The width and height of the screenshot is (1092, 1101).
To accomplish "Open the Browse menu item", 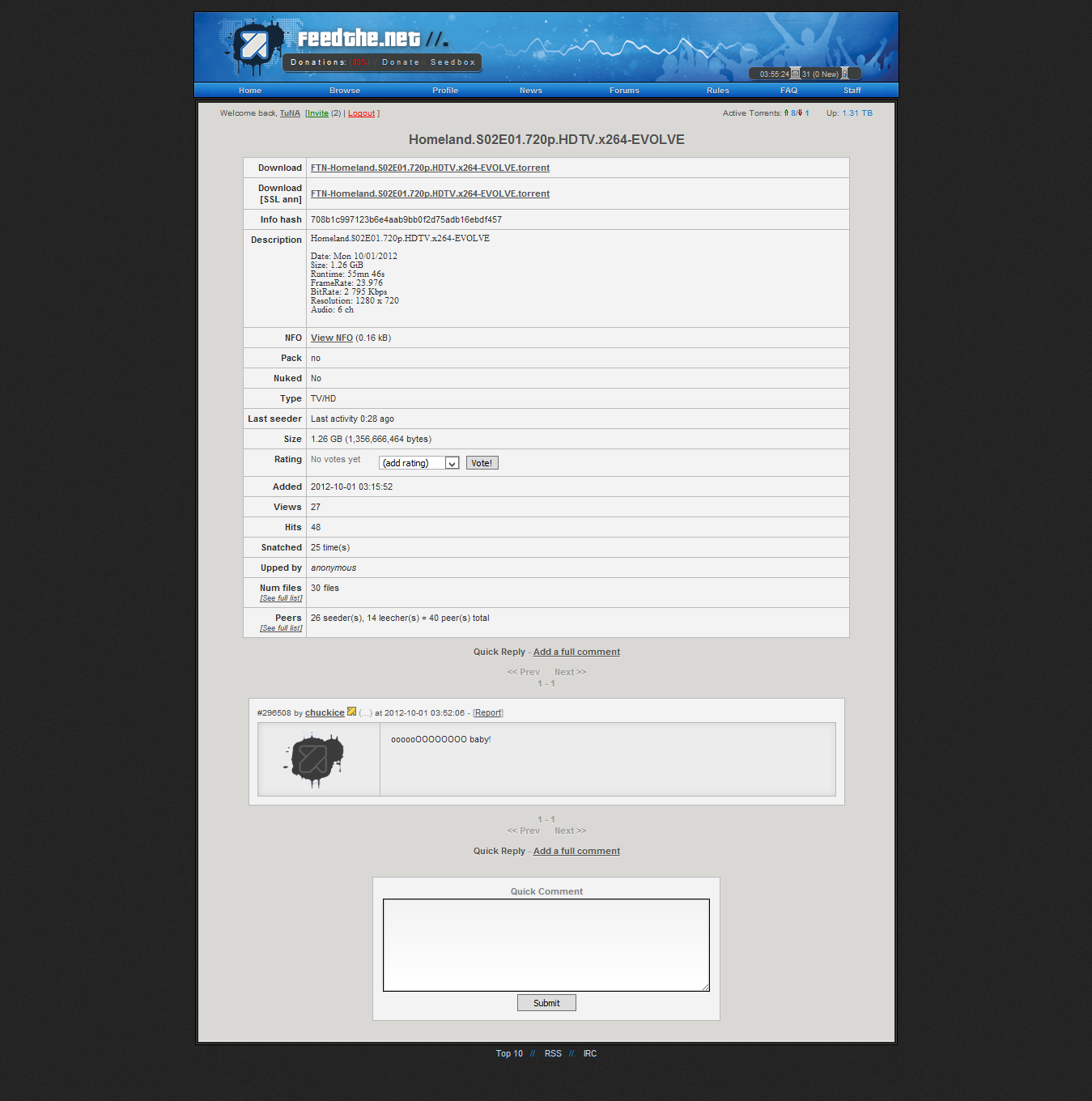I will [x=345, y=91].
